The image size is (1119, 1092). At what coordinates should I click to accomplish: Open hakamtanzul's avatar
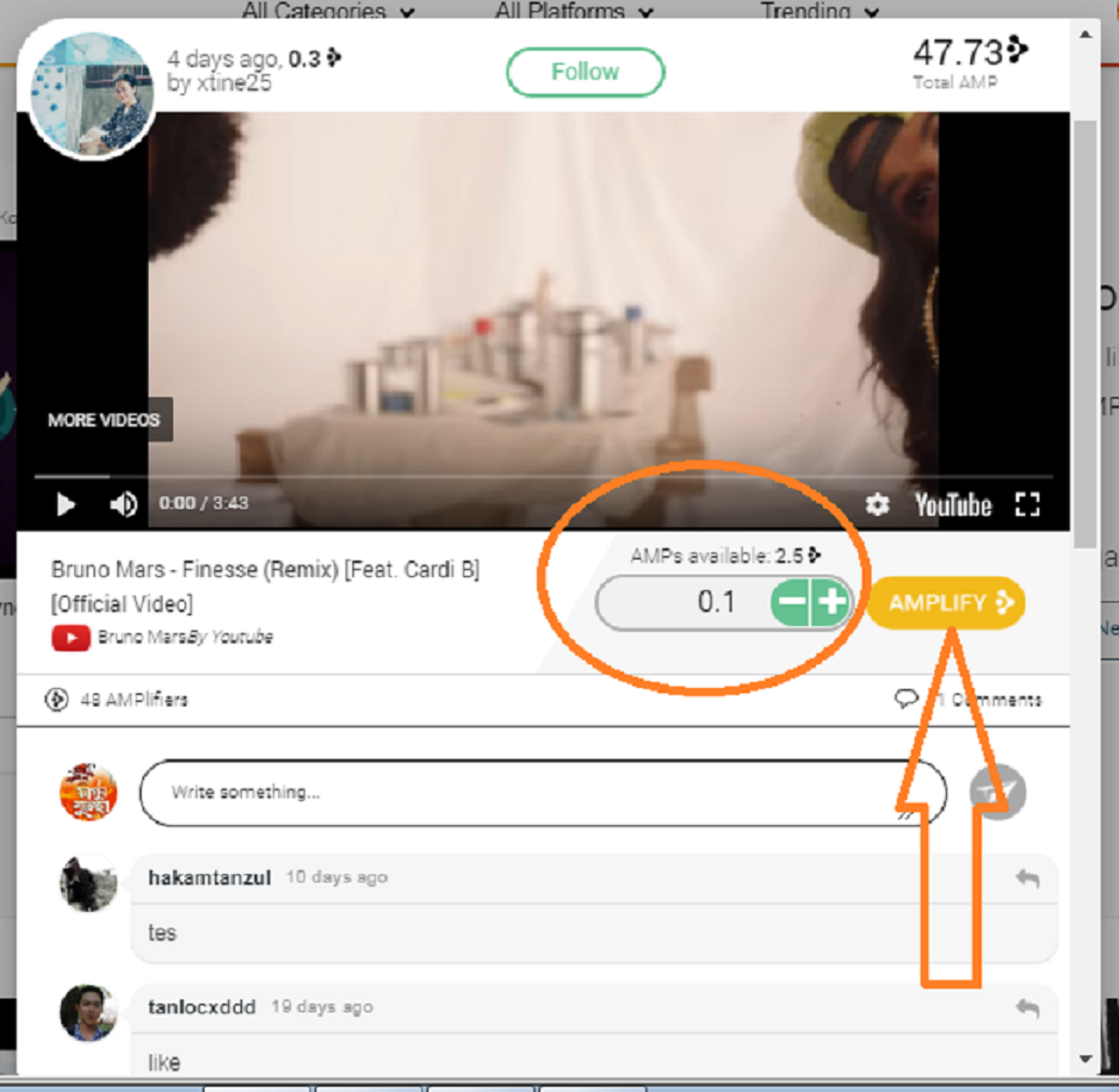point(88,883)
